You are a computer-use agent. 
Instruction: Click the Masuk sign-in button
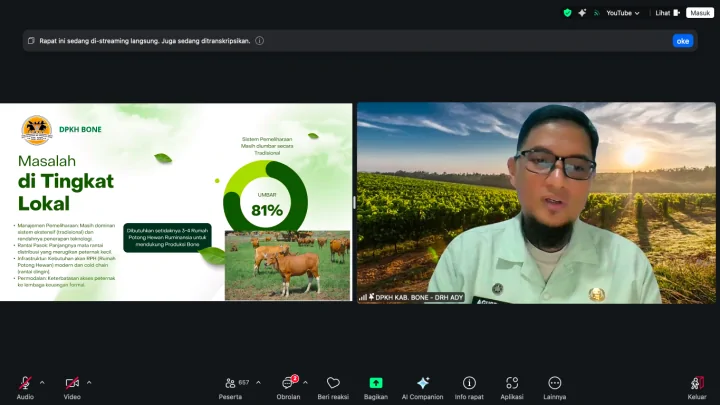click(x=700, y=13)
